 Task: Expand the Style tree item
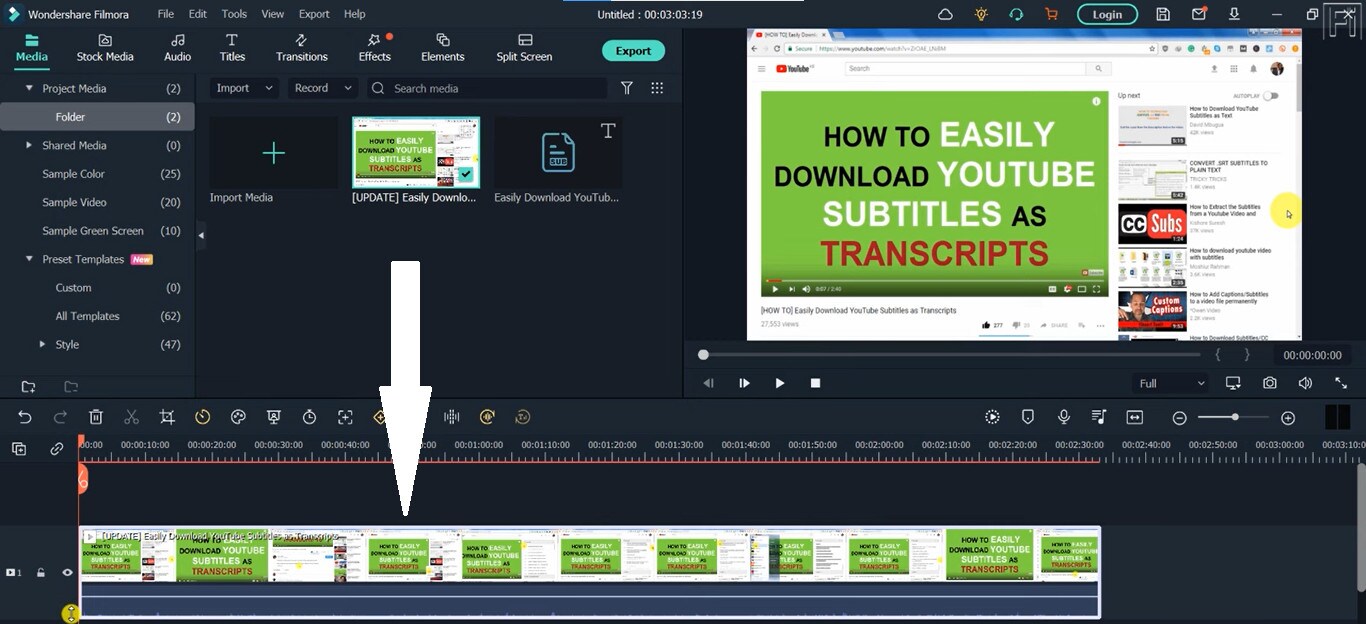(42, 344)
